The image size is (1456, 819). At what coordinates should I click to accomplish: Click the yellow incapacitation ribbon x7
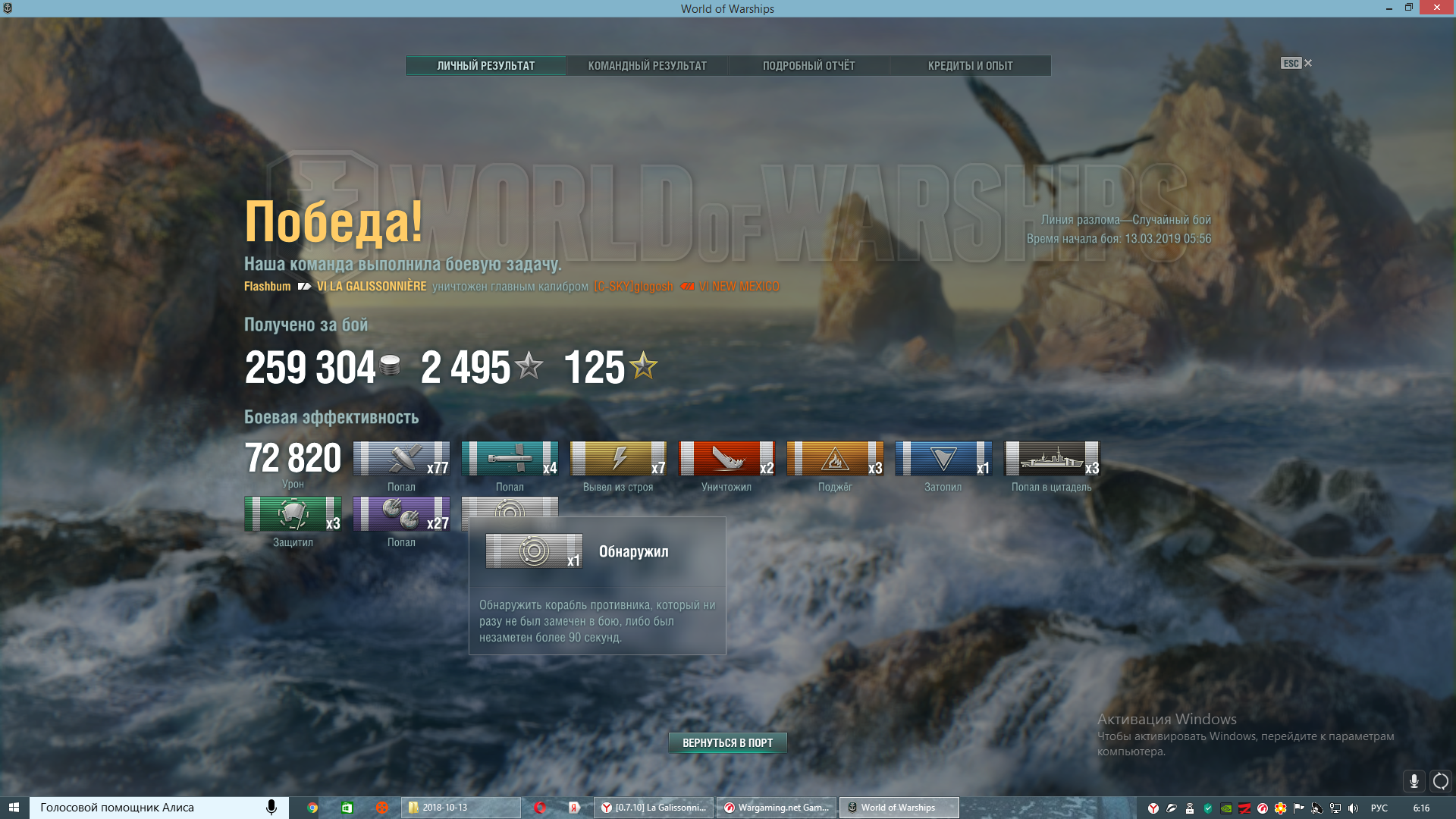618,459
